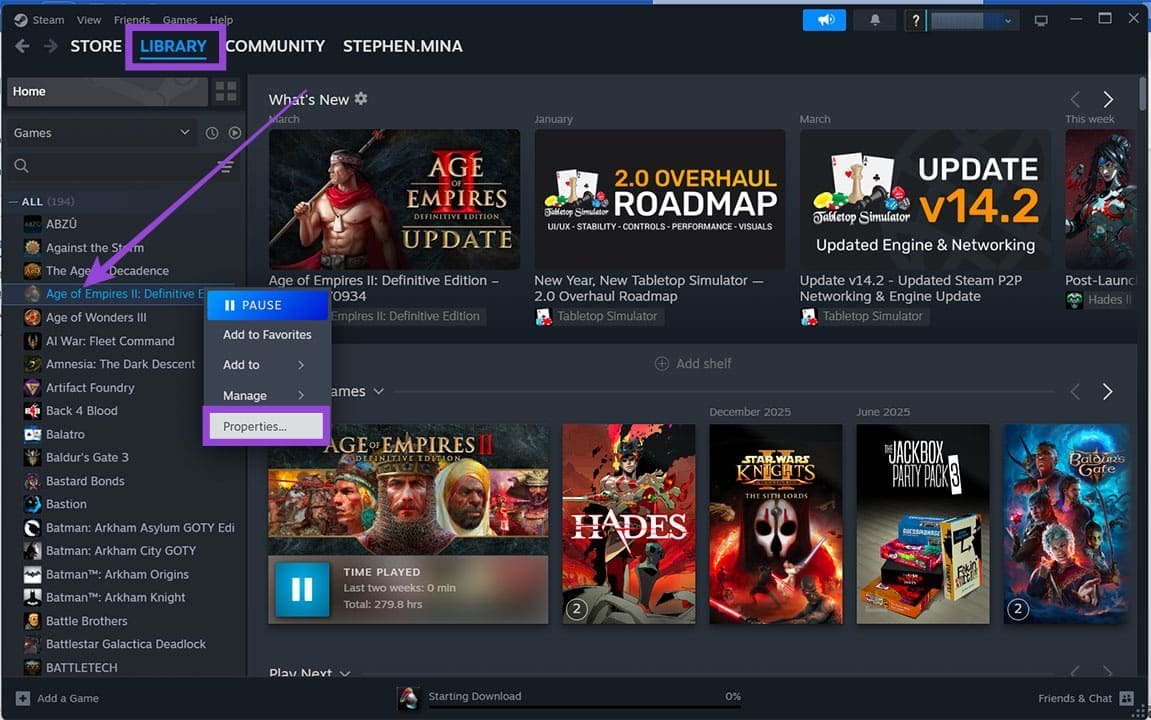Viewport: 1151px width, 720px height.
Task: Enter Big Picture Mode via the monitor icon
Action: click(1041, 20)
